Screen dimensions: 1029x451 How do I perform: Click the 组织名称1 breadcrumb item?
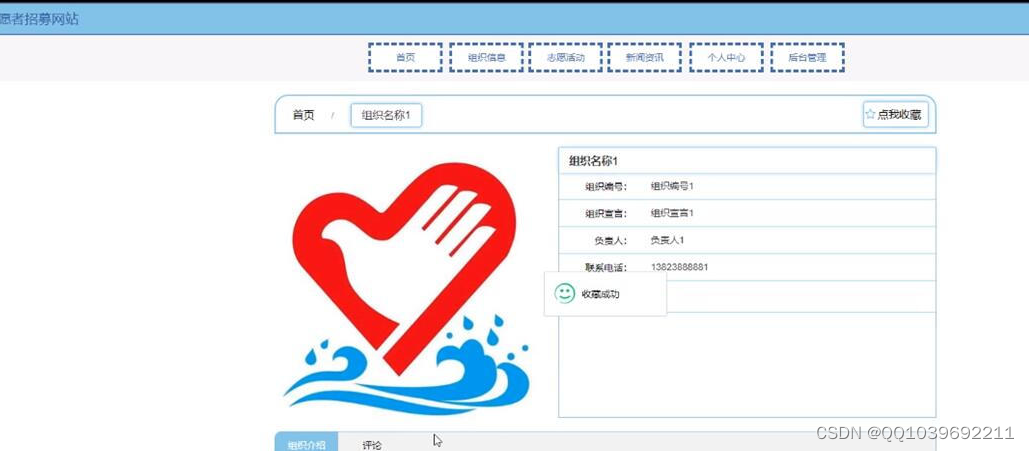[386, 116]
